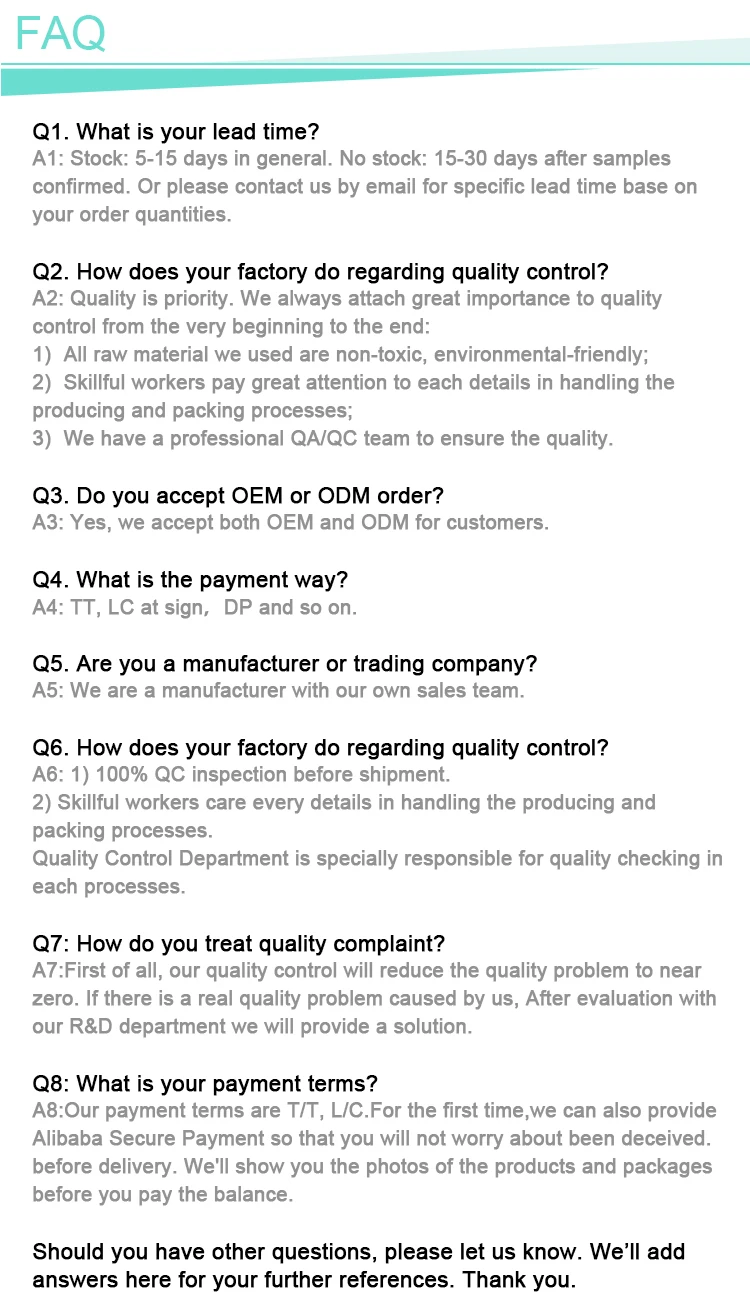Viewport: 750px width, 1316px height.
Task: Click answer A1 about stock days
Action: (x=350, y=159)
